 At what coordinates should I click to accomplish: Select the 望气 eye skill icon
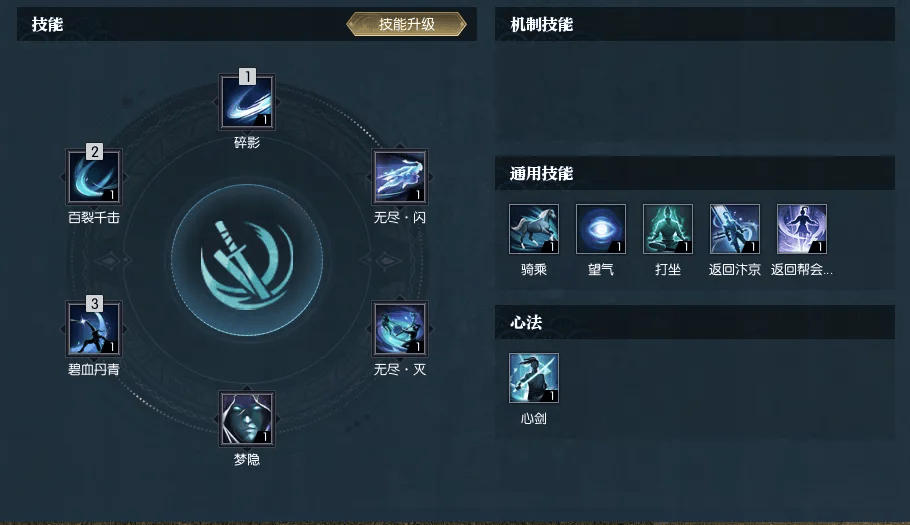point(601,229)
